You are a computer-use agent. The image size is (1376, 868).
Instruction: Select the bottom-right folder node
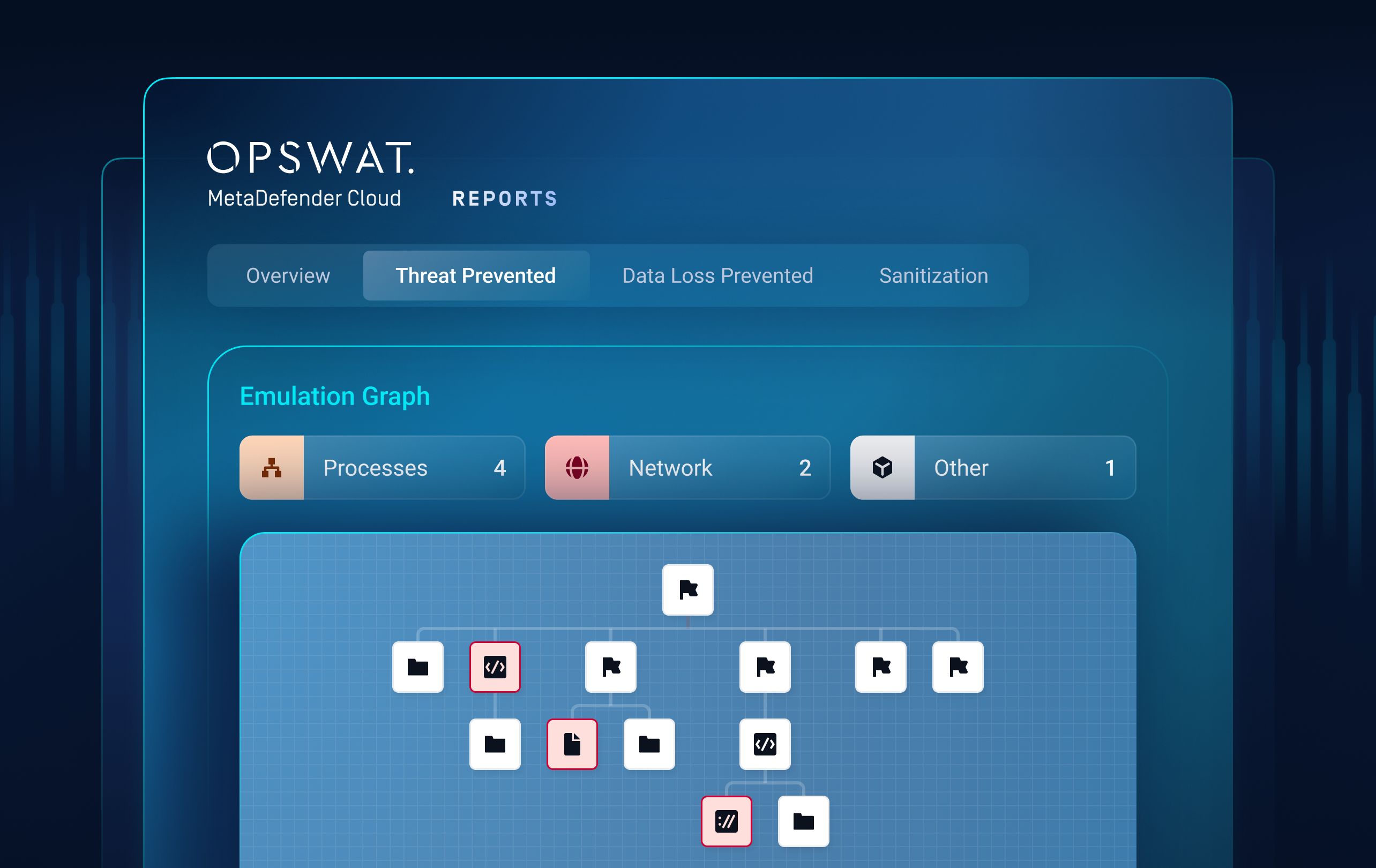tap(803, 821)
